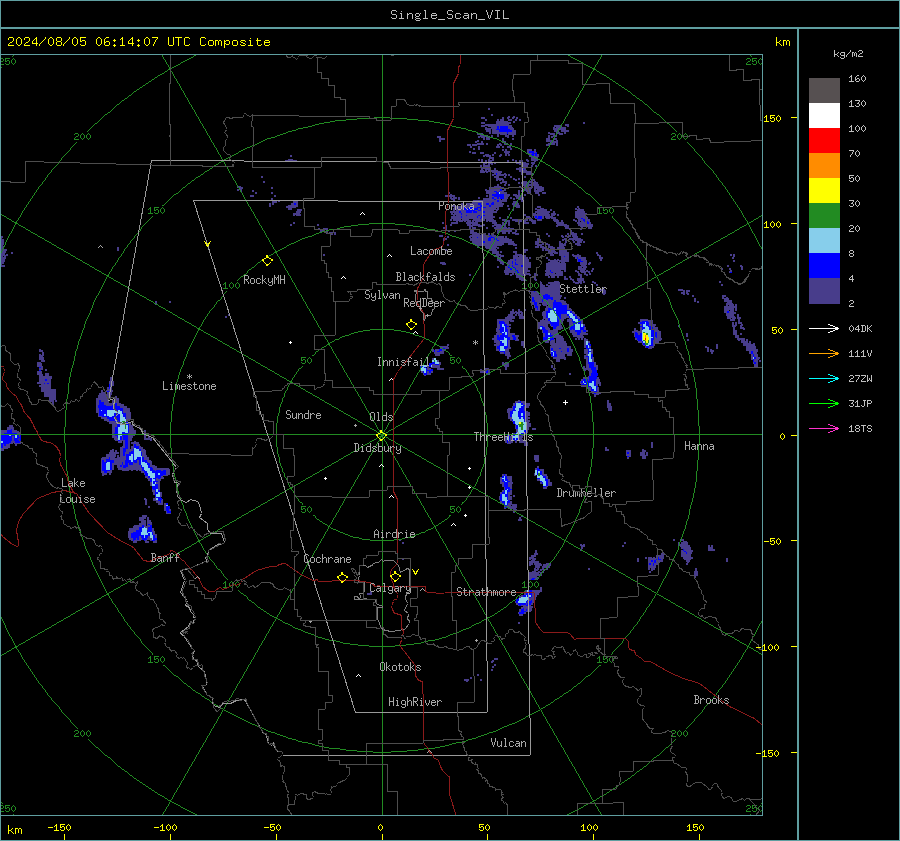
Task: Click the Single_Scan_VIL title text
Action: coord(449,15)
